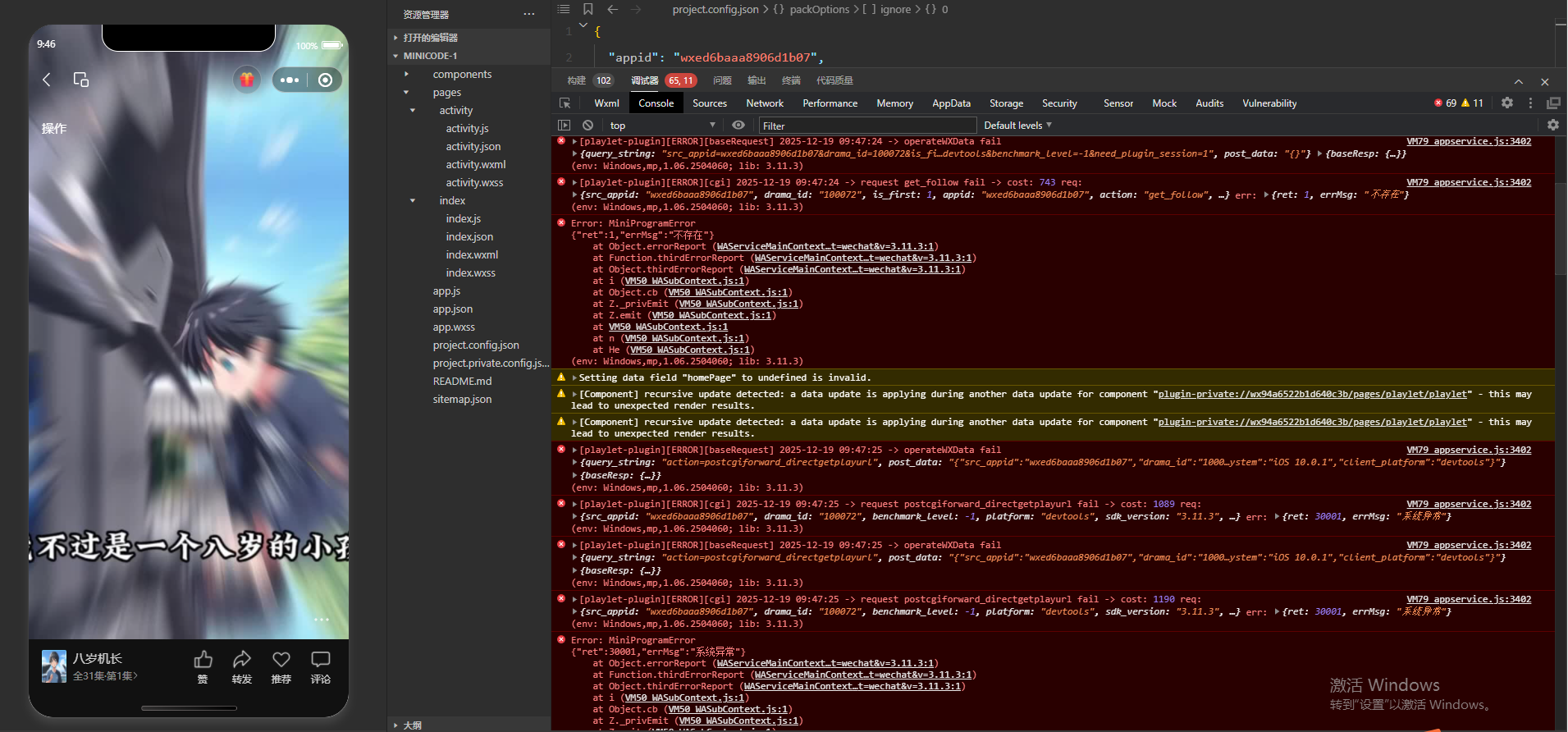Open appservice.js:3402 link on get_follow fail error
Image resolution: width=1568 pixels, height=732 pixels.
click(x=1469, y=183)
